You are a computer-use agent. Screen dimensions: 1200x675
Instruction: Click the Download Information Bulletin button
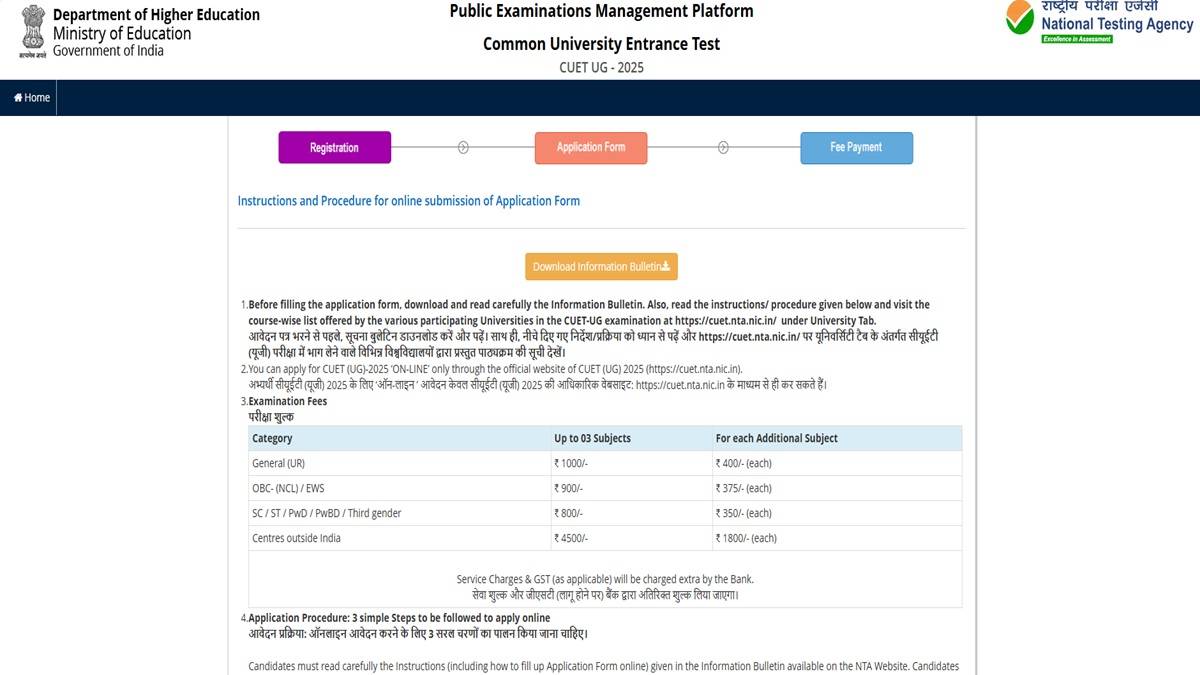[x=601, y=266]
